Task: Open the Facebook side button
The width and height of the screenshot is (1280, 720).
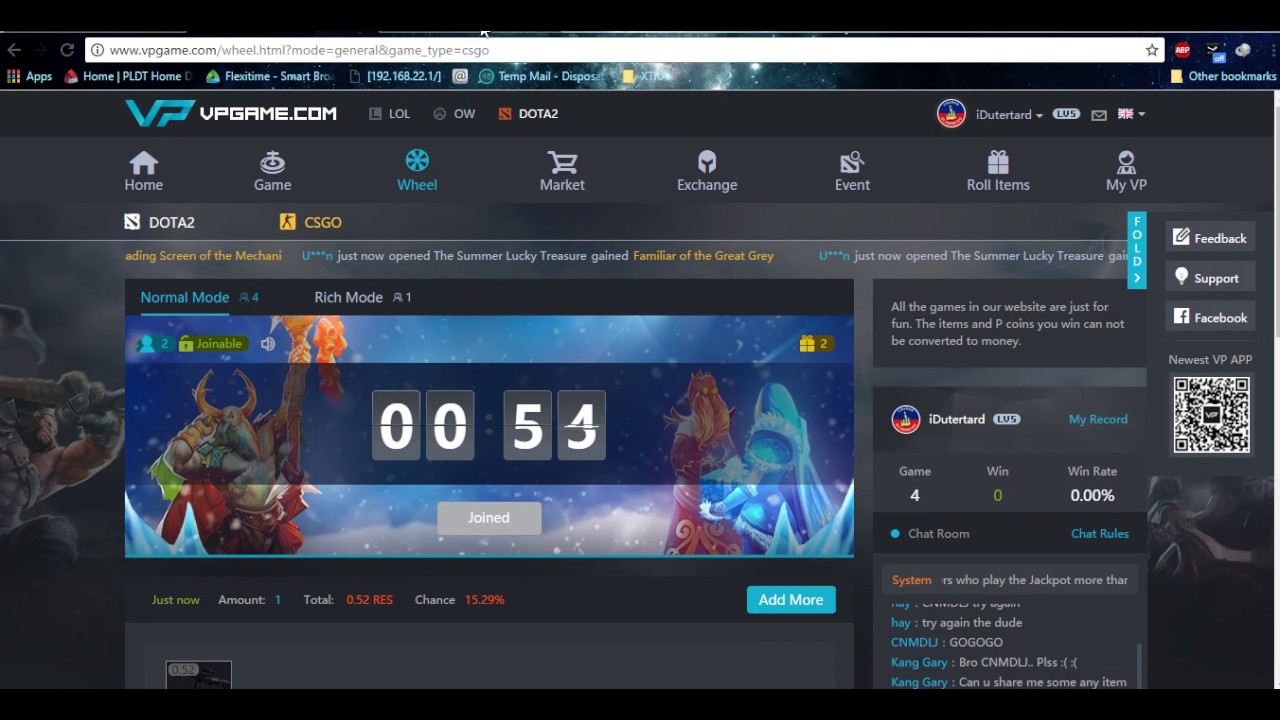Action: pyautogui.click(x=1210, y=317)
